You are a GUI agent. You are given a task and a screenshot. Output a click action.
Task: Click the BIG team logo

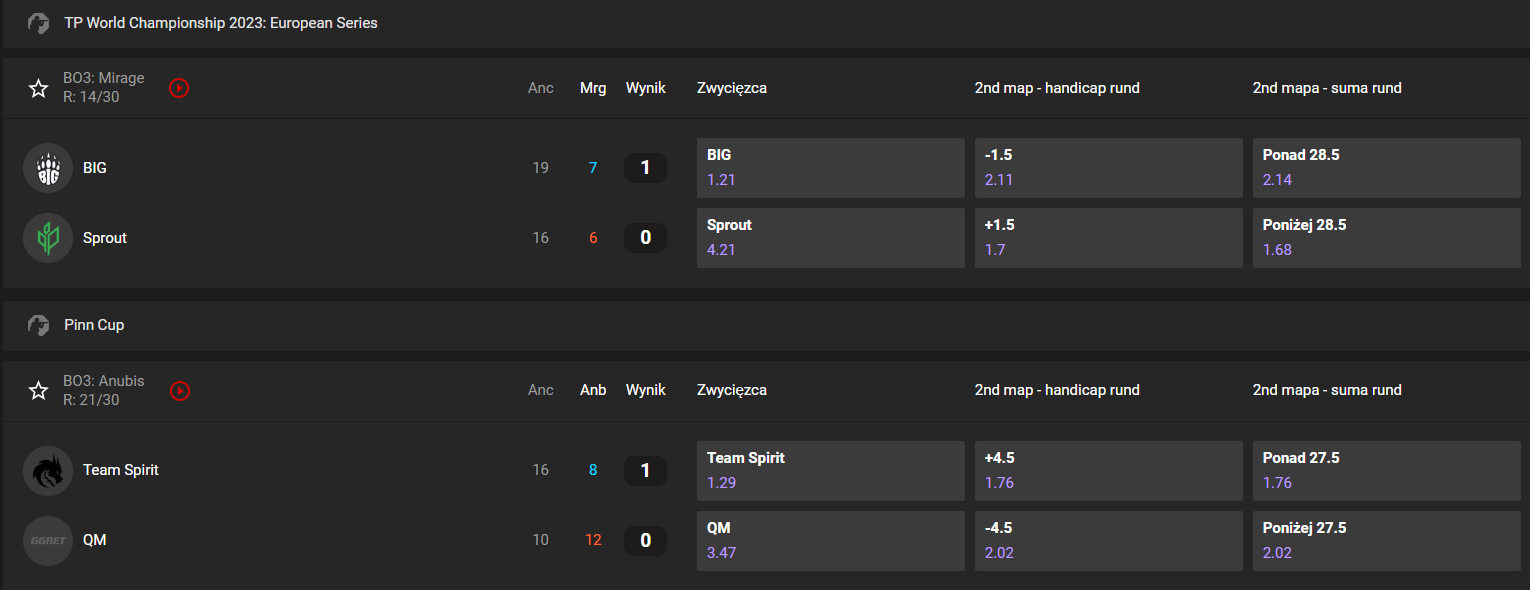[48, 168]
